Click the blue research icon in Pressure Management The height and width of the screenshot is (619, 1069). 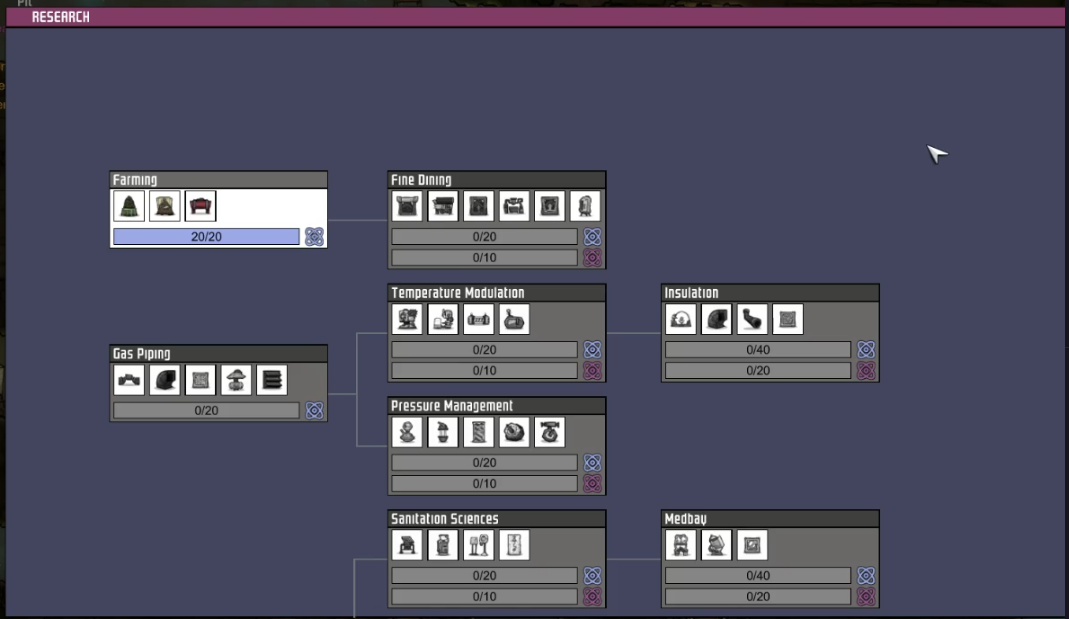[x=592, y=463]
